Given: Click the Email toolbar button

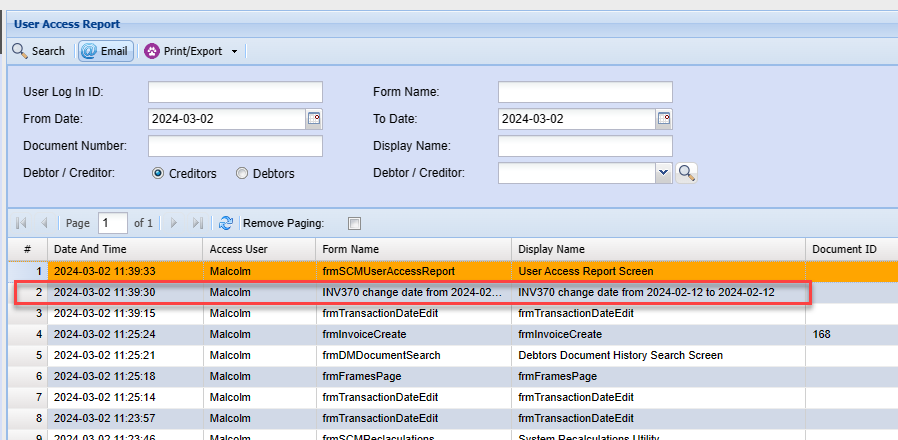Looking at the screenshot, I should [x=106, y=51].
